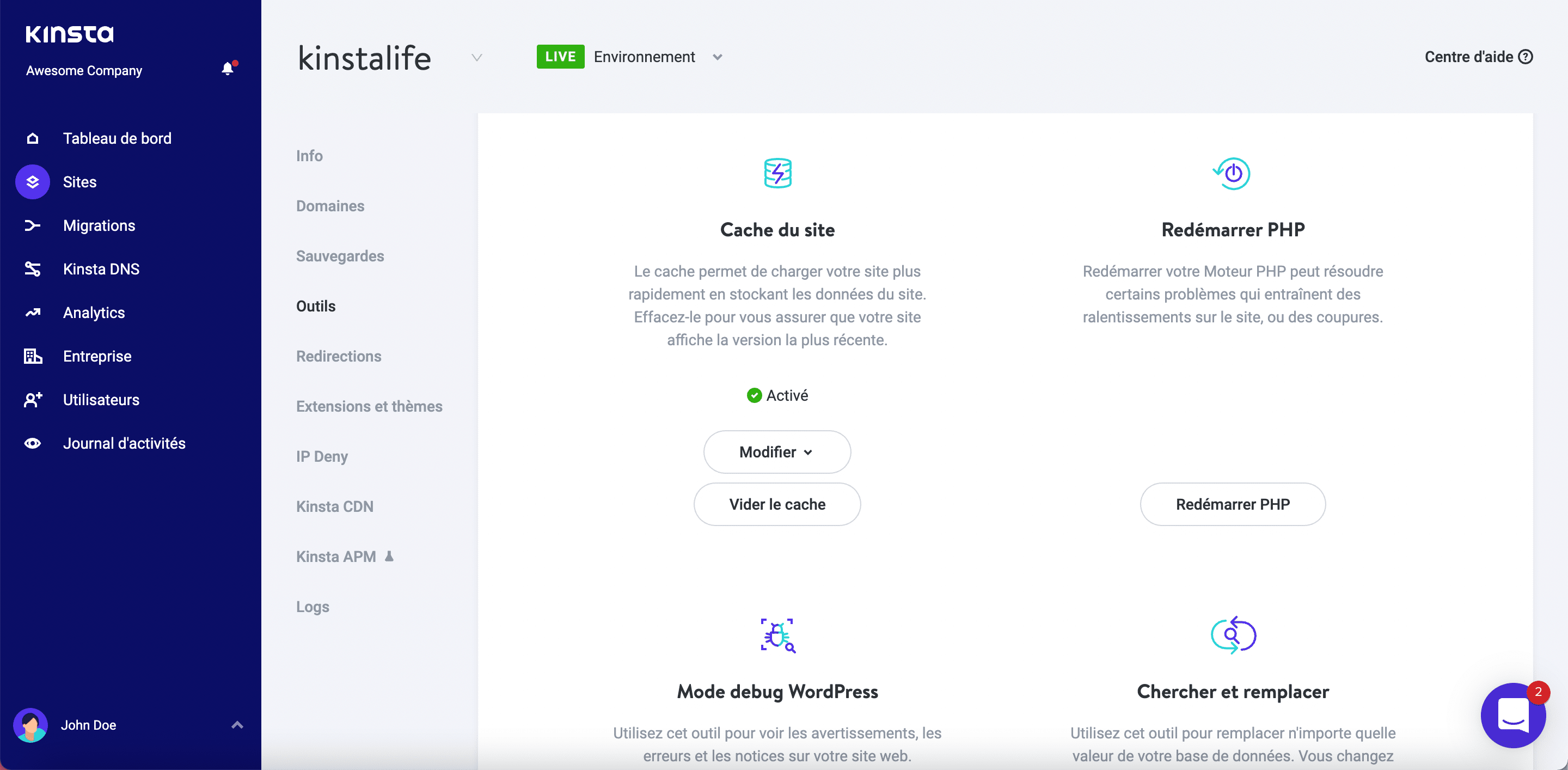This screenshot has height=770, width=1568.
Task: Open the Tableau de bord home icon
Action: [33, 138]
